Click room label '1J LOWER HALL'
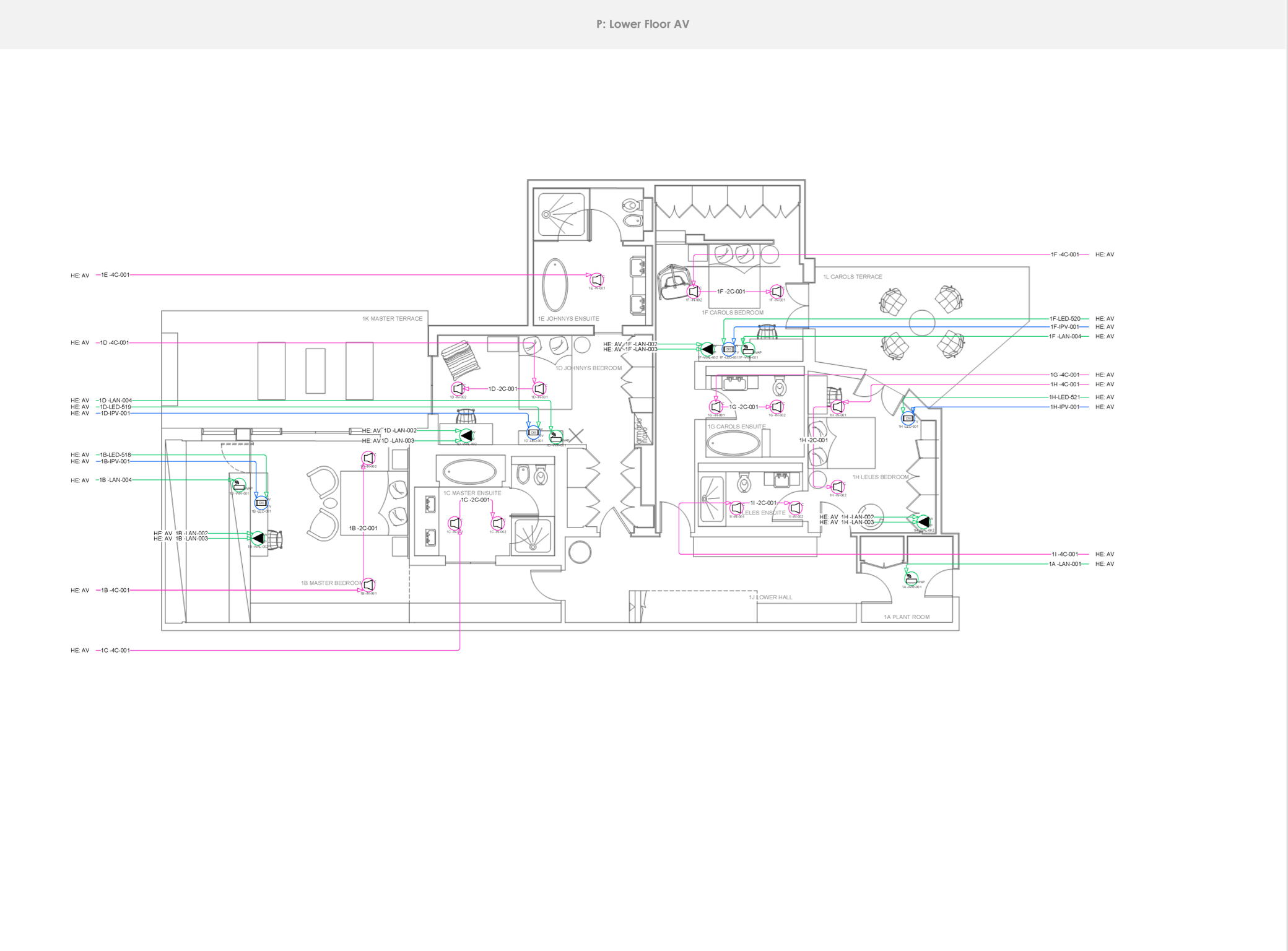 [x=770, y=597]
